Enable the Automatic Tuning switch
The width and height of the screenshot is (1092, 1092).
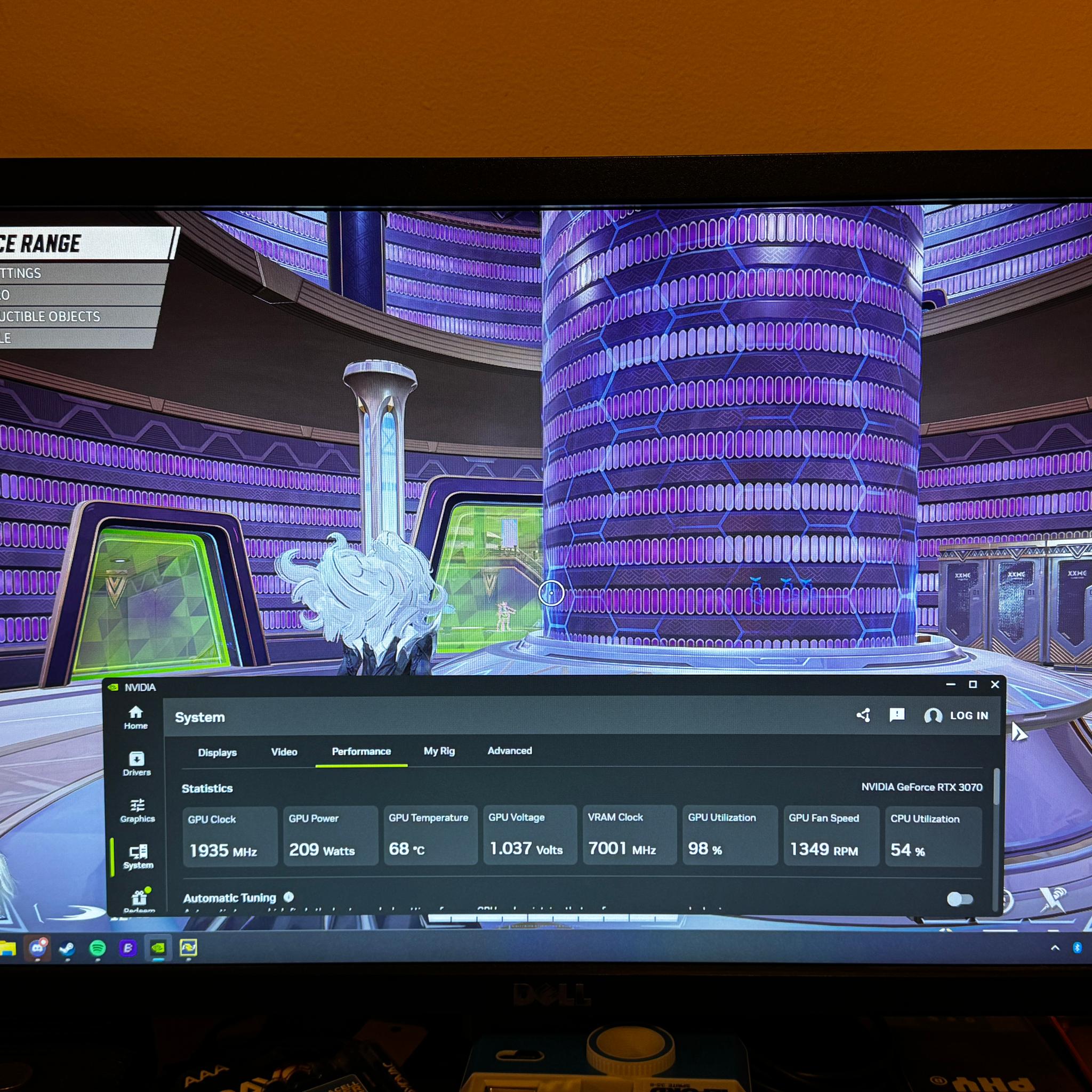pyautogui.click(x=960, y=898)
